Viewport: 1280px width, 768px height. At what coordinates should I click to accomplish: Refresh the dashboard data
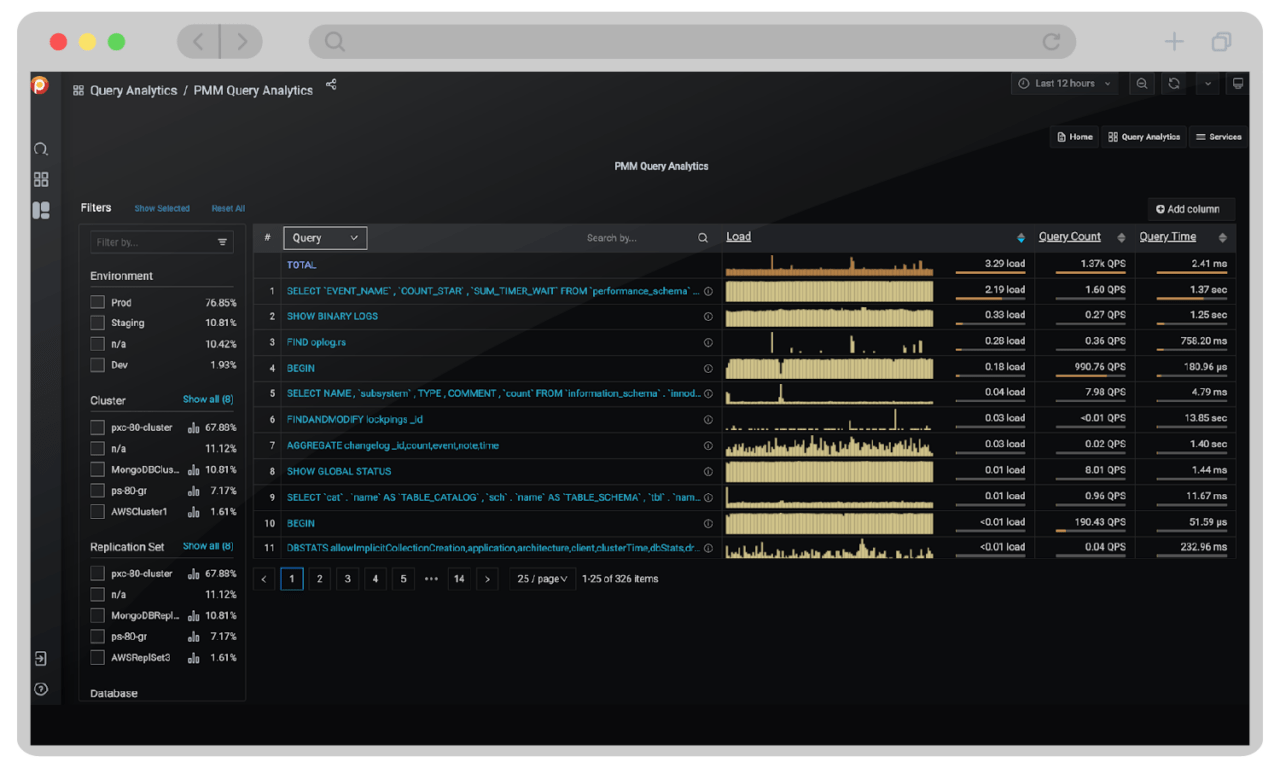[x=1173, y=83]
